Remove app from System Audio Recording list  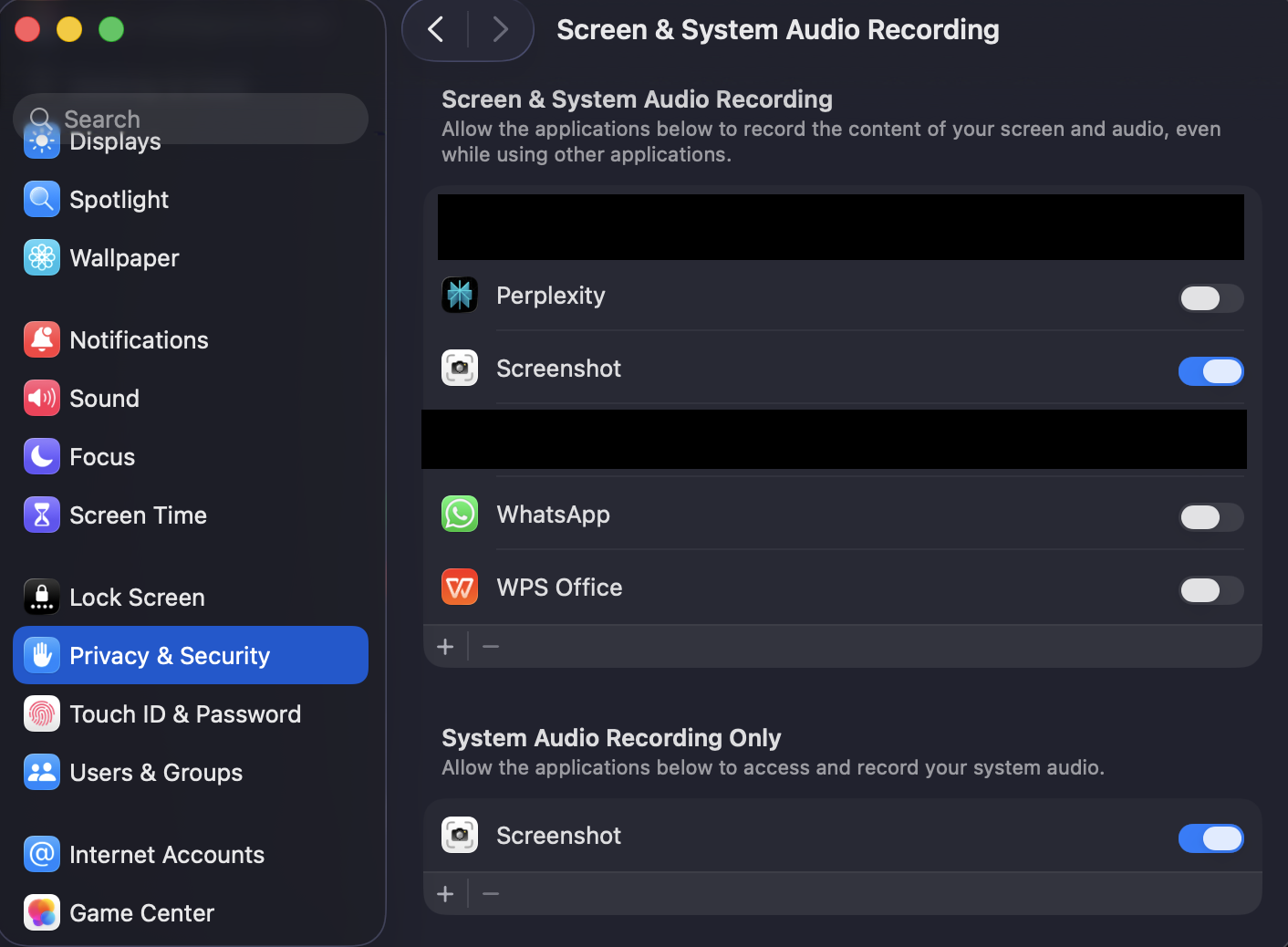[x=491, y=894]
